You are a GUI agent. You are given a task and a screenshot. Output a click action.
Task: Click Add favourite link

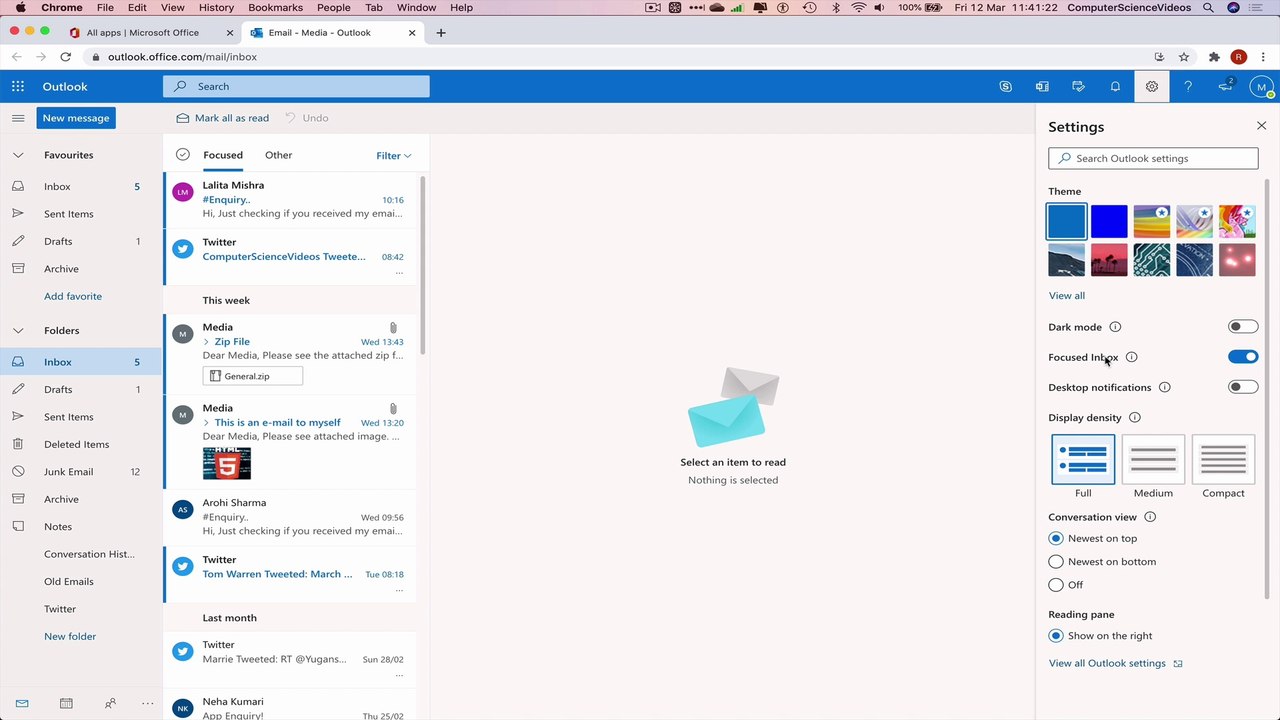pyautogui.click(x=73, y=297)
